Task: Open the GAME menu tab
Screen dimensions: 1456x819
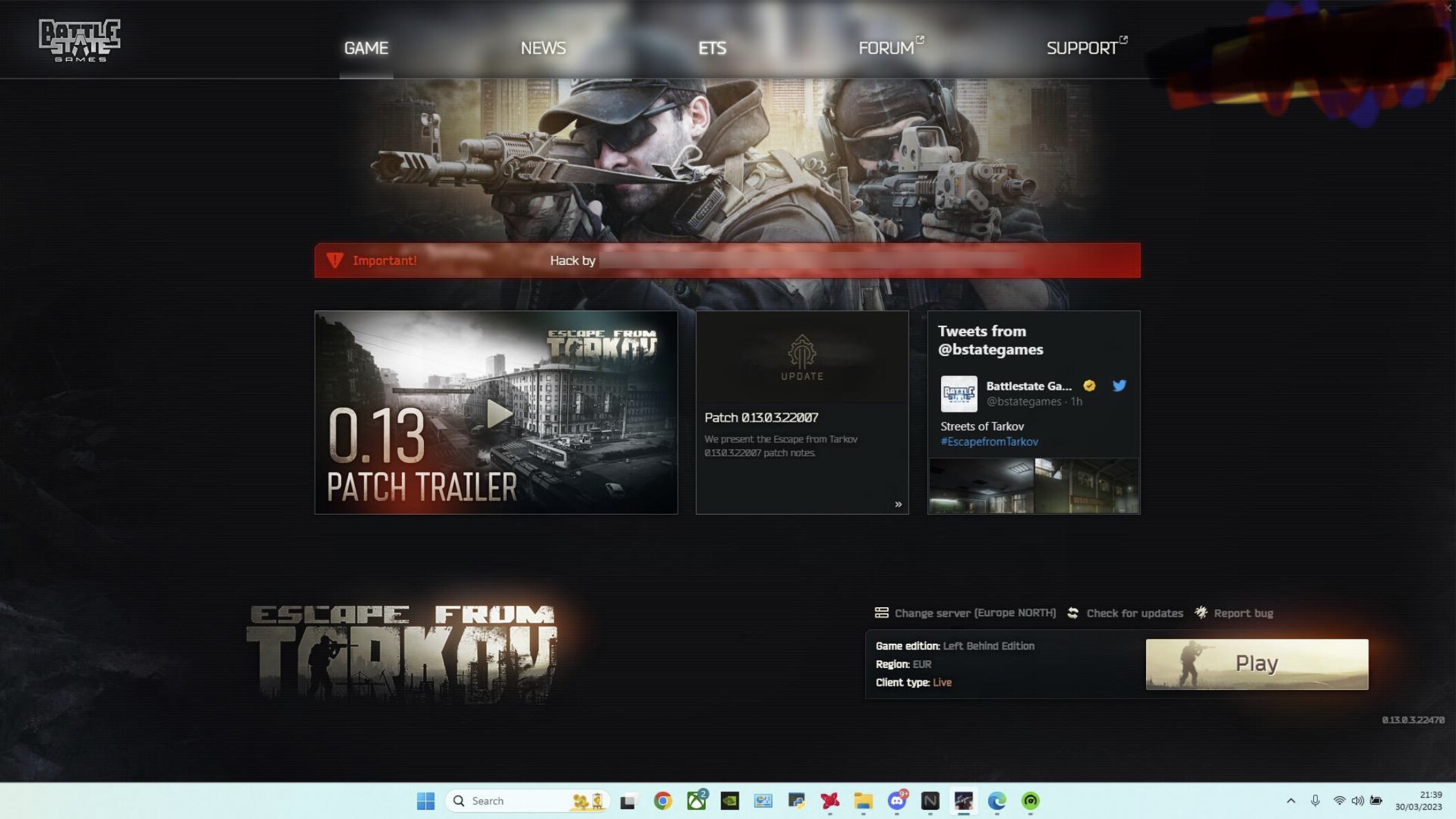Action: (366, 47)
